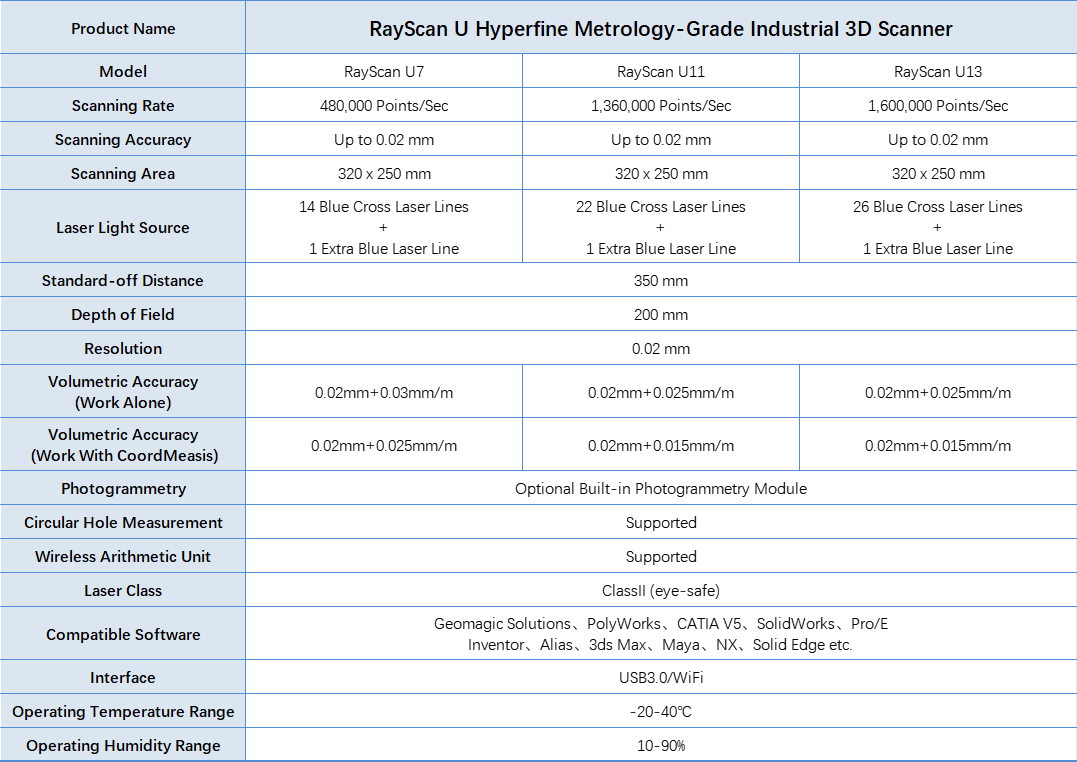The height and width of the screenshot is (762, 1077).
Task: Select the "Depth of Field" row label
Action: (123, 315)
